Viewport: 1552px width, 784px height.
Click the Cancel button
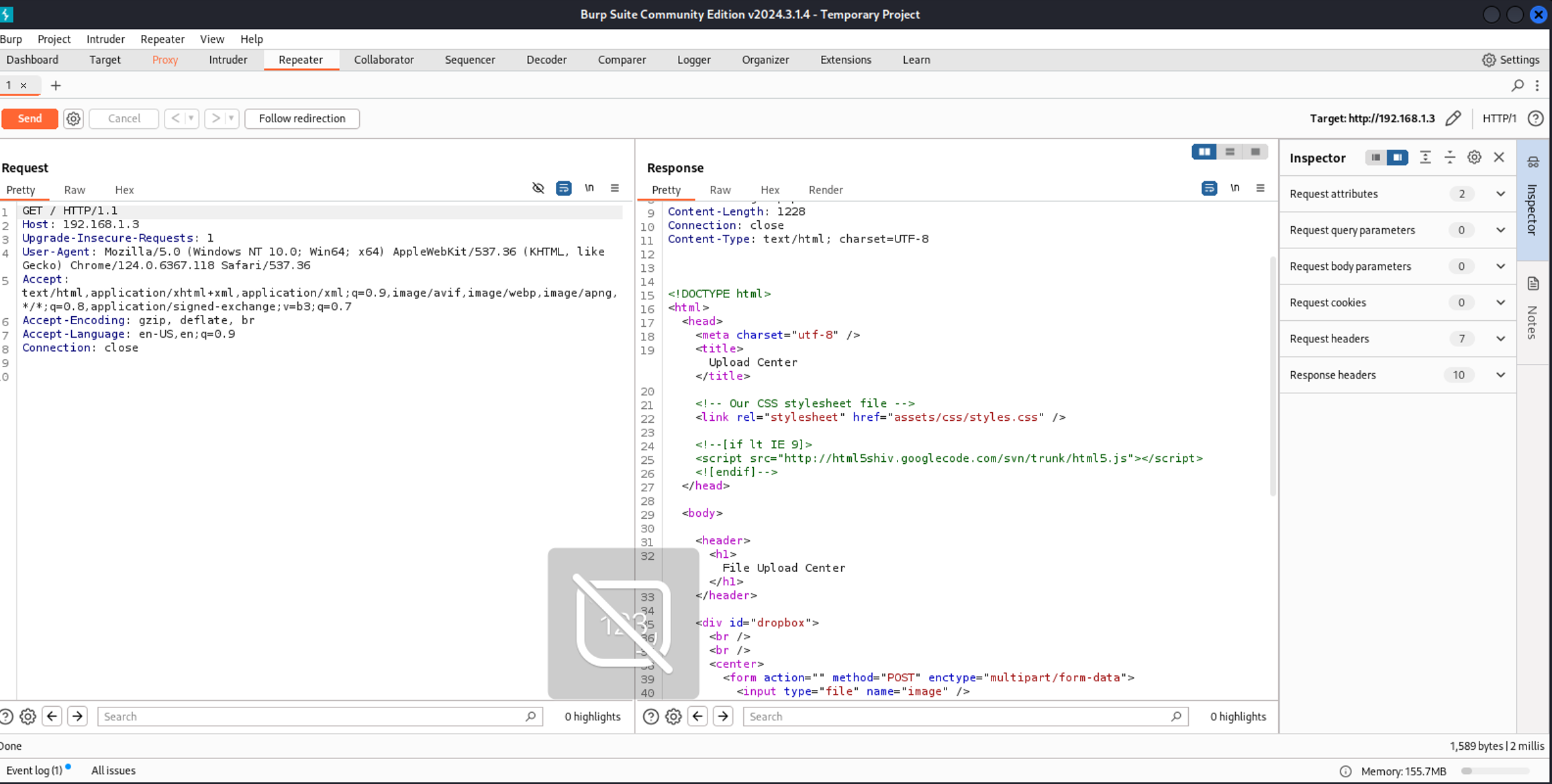pos(124,118)
